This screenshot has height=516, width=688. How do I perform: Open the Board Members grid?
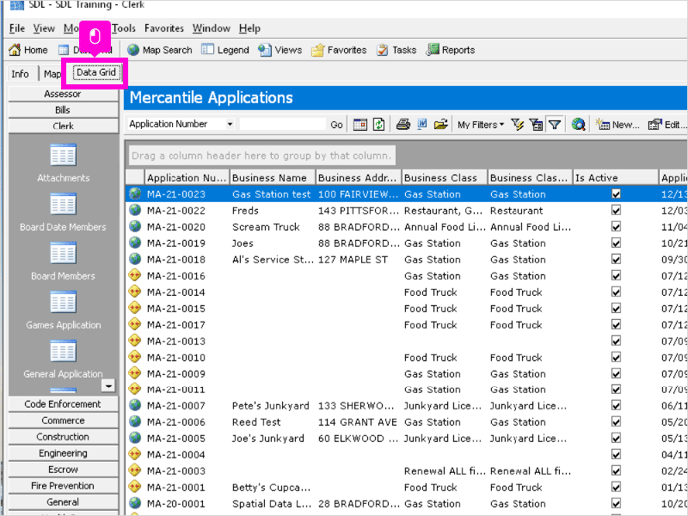coord(63,261)
